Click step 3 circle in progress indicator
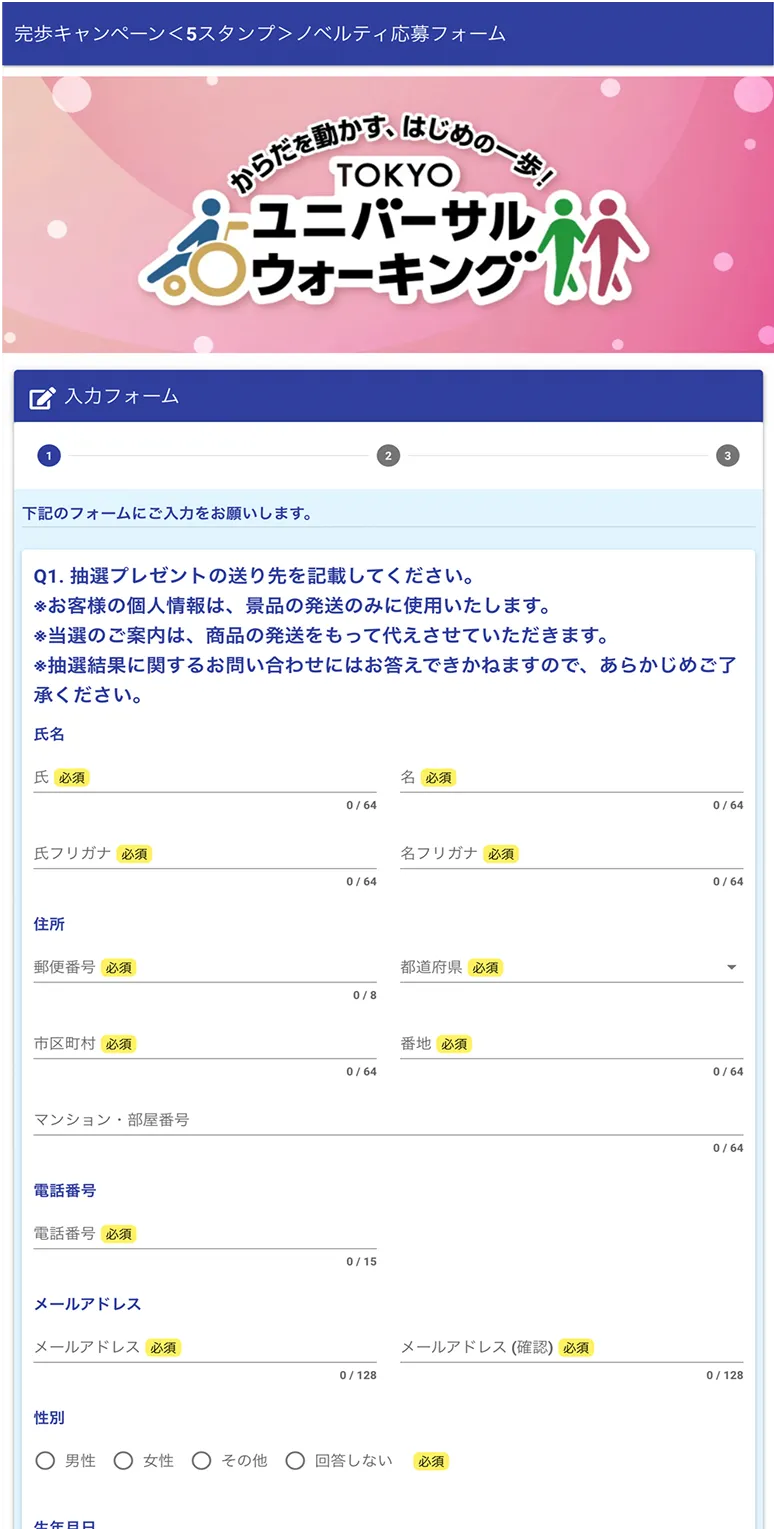The width and height of the screenshot is (774, 1529). click(x=727, y=456)
